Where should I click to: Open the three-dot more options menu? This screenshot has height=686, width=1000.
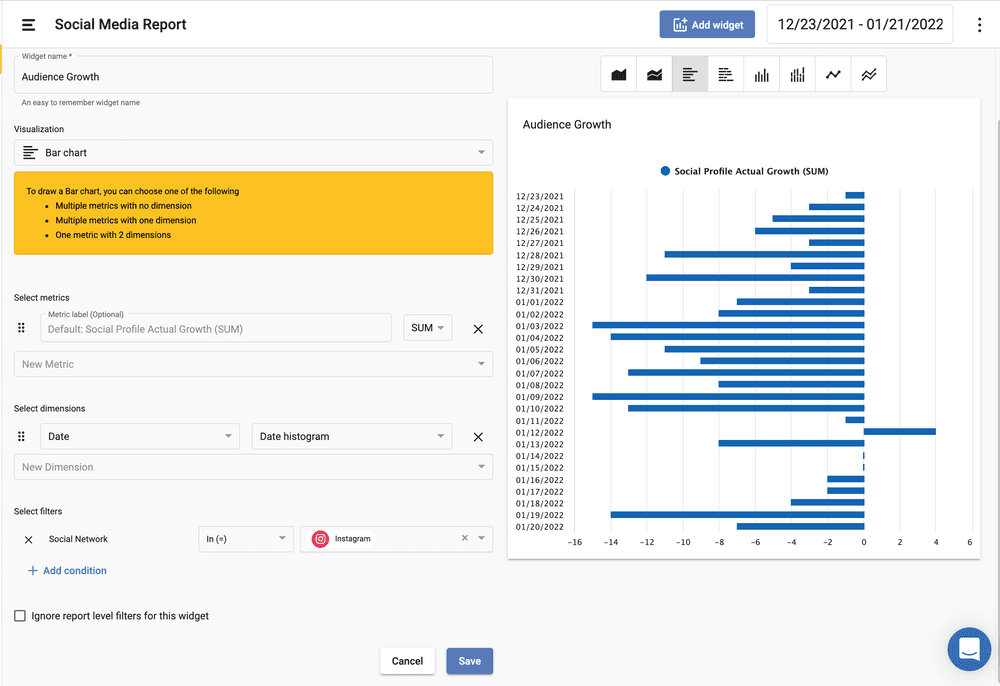point(979,25)
